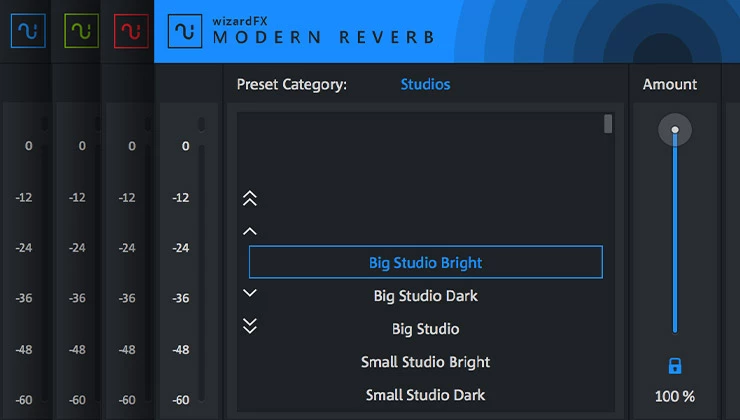Click the preset list scrollbar thumb
Viewport: 740px width, 420px height.
[x=608, y=124]
